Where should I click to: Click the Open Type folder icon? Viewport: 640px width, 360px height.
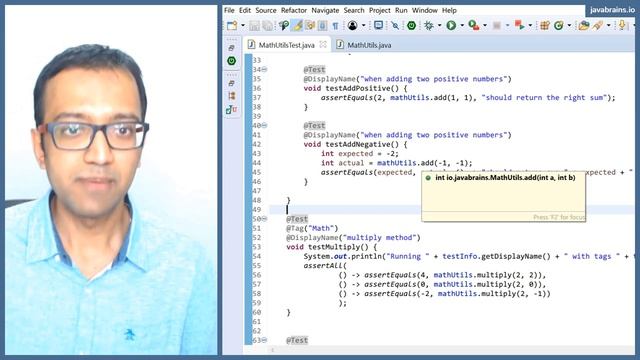click(x=584, y=26)
